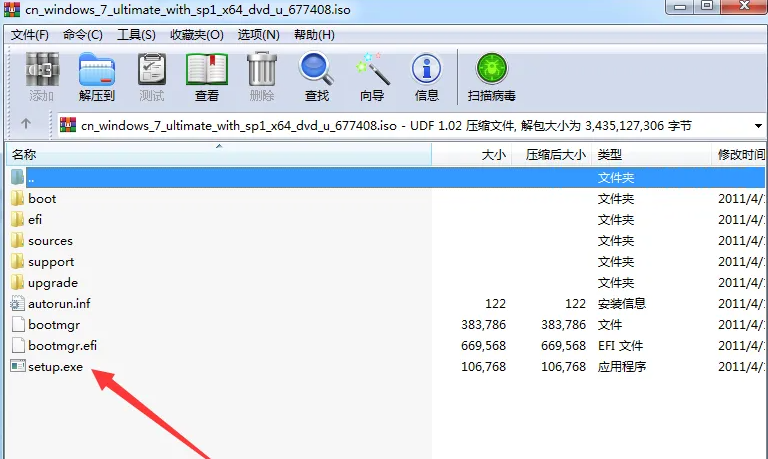Select the autorun.inf file name
This screenshot has height=459, width=768.
tap(59, 304)
